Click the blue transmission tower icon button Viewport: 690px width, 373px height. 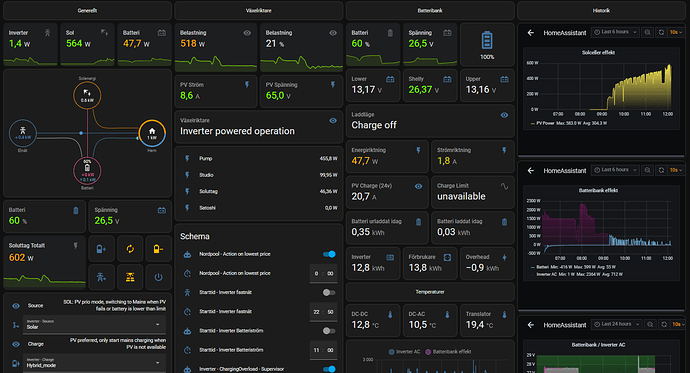click(102, 277)
